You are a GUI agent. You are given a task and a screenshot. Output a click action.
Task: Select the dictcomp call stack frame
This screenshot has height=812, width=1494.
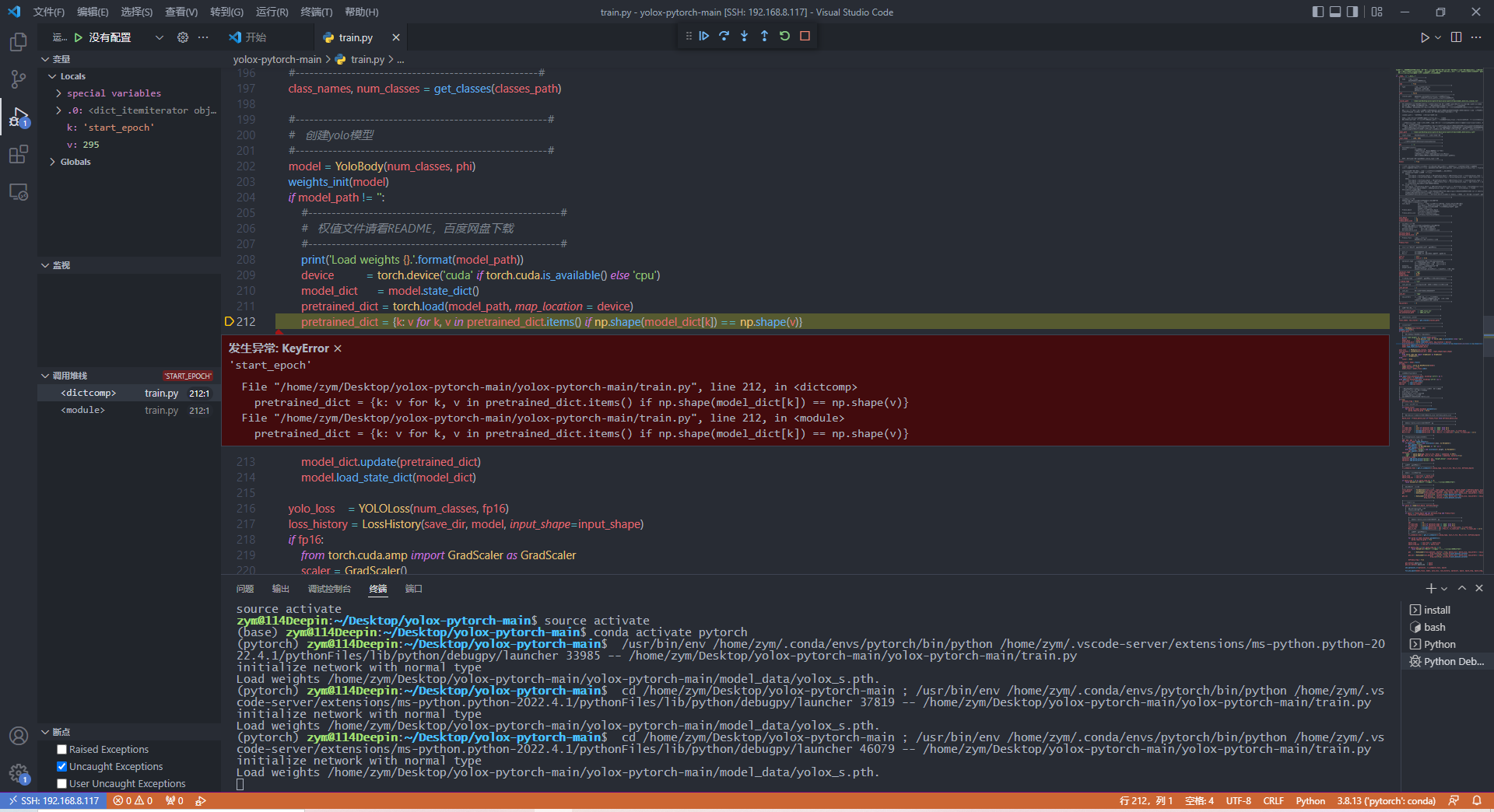tap(129, 394)
